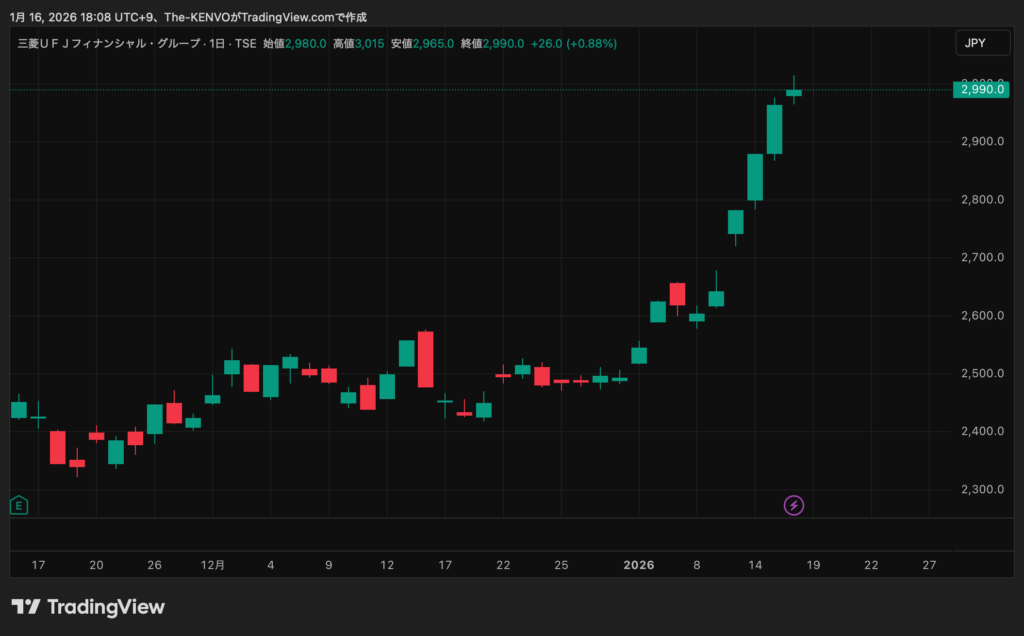Select the 12月 label on the time axis
This screenshot has height=636, width=1024.
pyautogui.click(x=212, y=565)
